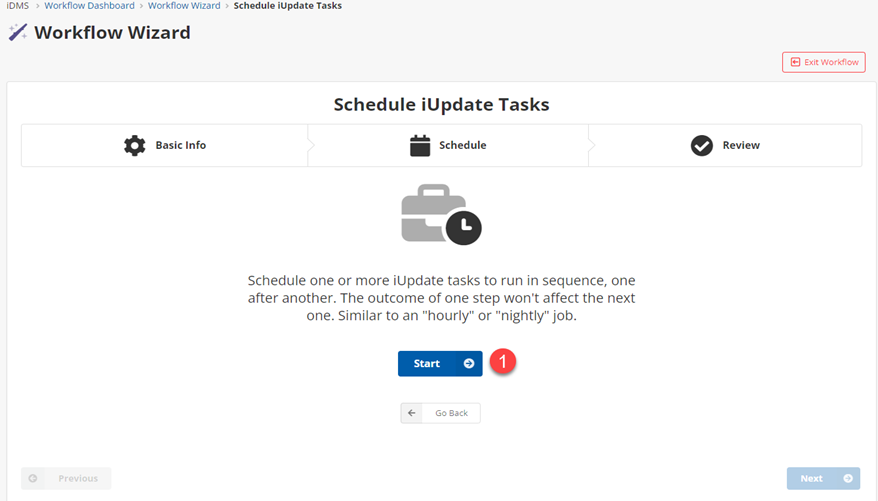Click the Exit Workflow text
The width and height of the screenshot is (878, 501).
coord(831,62)
